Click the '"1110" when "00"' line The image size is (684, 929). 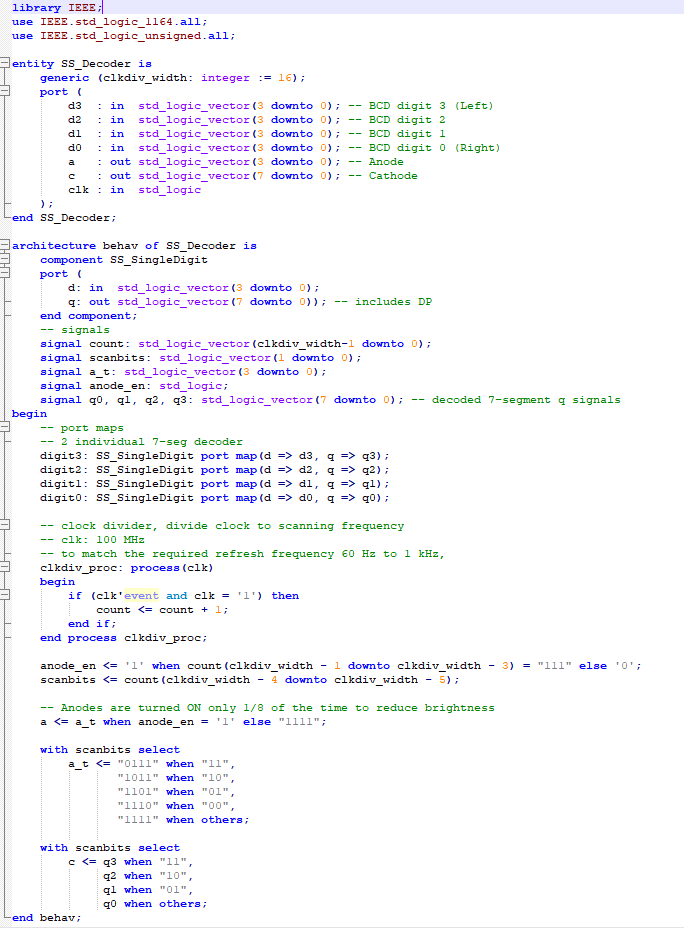pyautogui.click(x=176, y=806)
